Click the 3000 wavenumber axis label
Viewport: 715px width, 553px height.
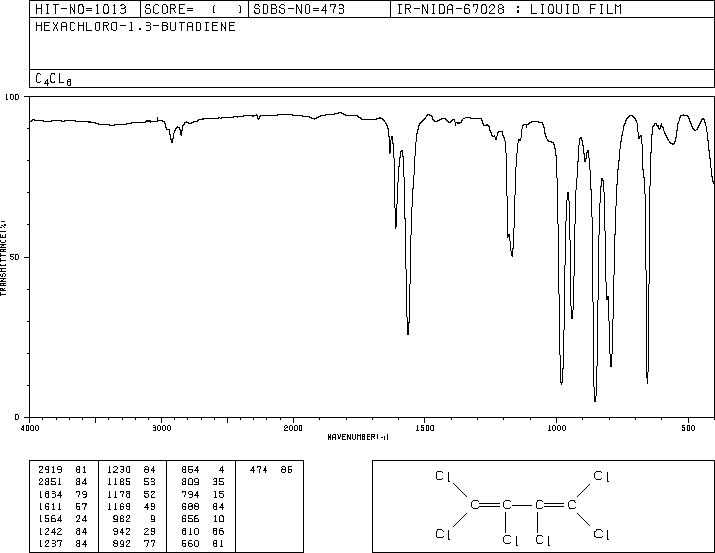pyautogui.click(x=161, y=428)
